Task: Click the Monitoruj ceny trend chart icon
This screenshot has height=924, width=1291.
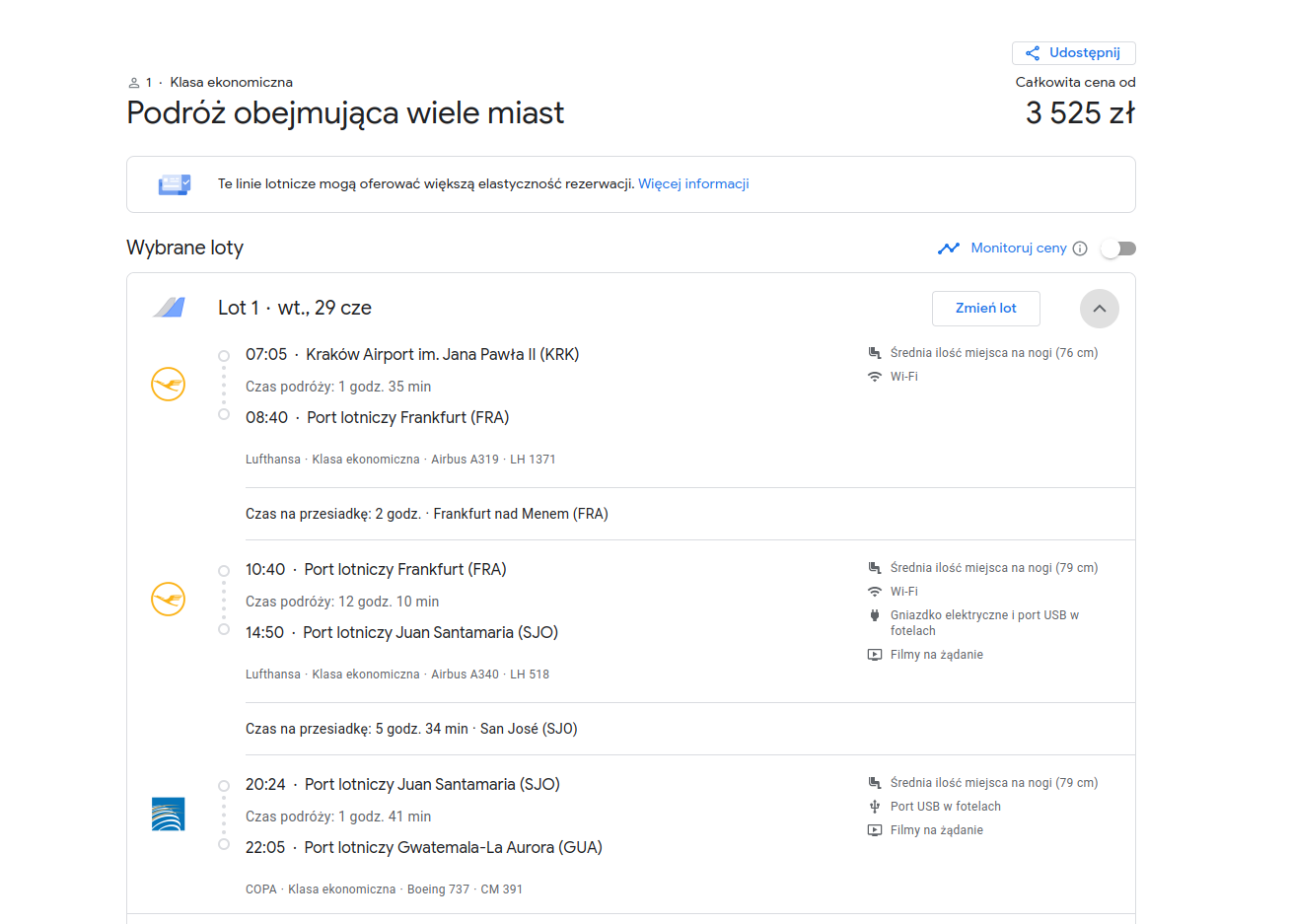Action: [x=949, y=249]
